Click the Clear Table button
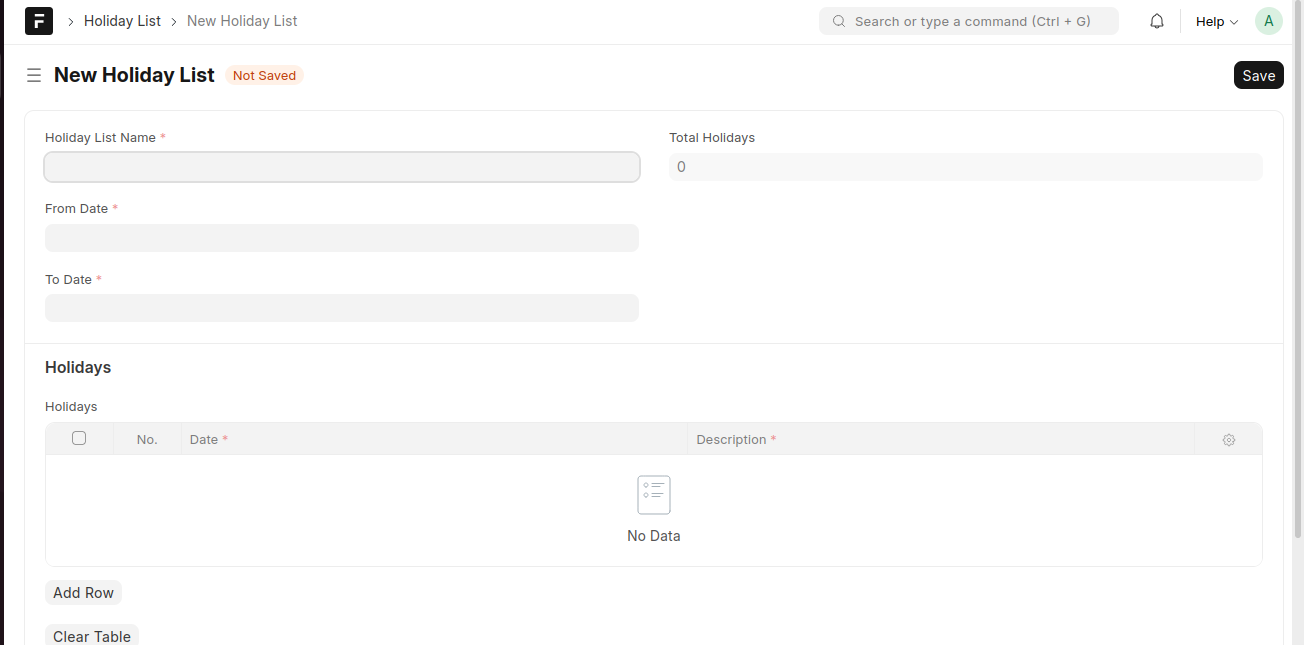Viewport: 1304px width, 645px height. [x=92, y=635]
